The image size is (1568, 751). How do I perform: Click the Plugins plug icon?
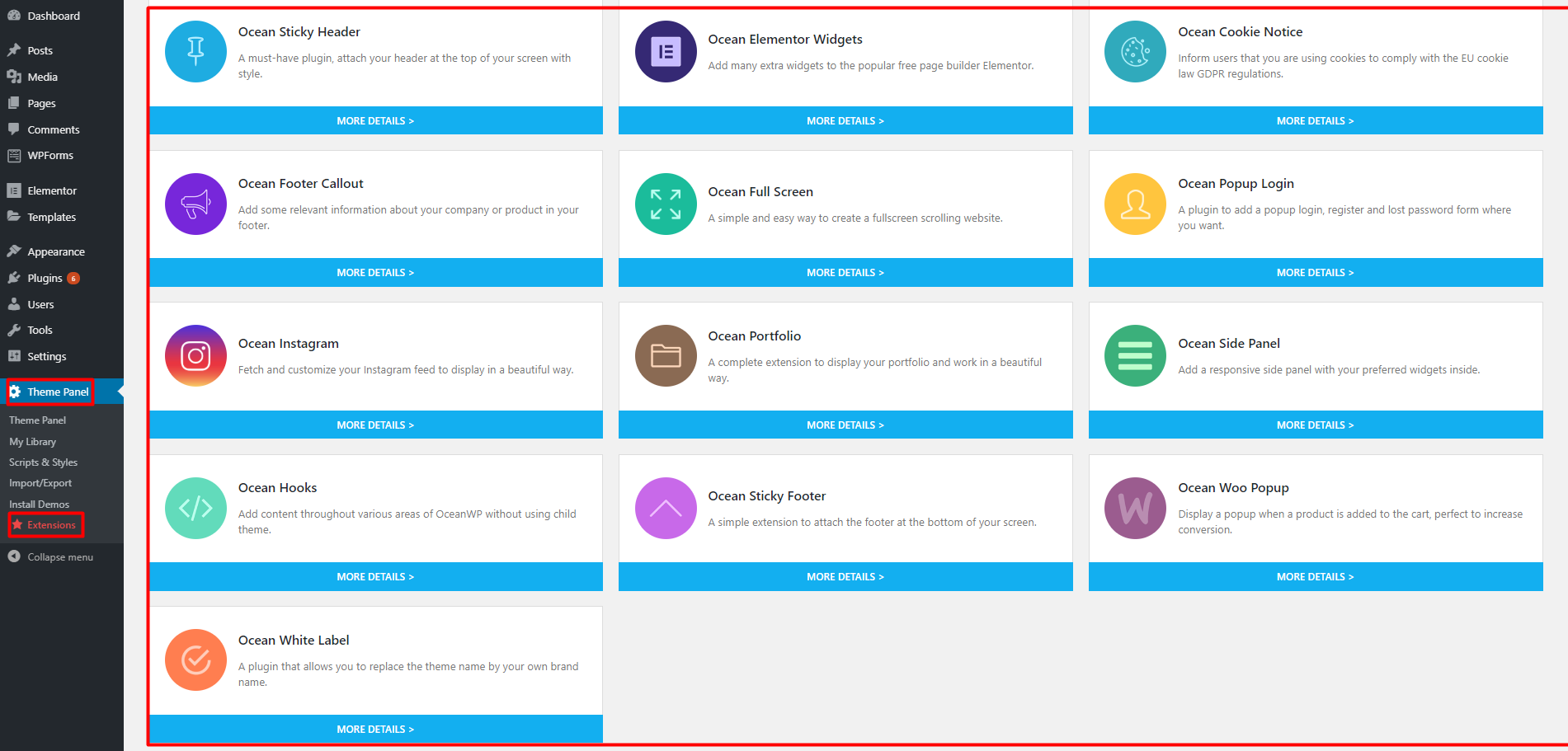point(14,278)
